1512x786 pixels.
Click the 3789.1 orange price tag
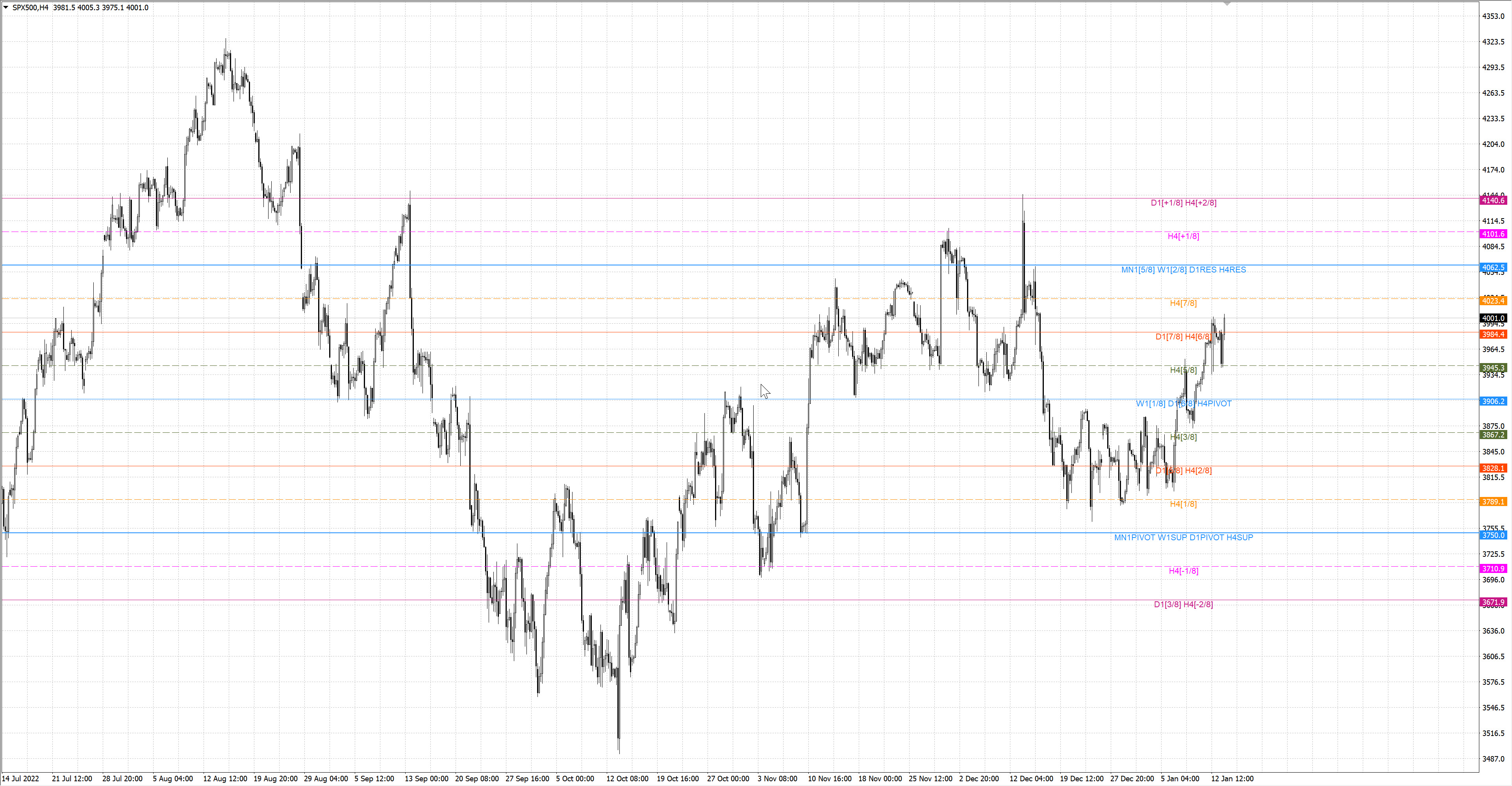pos(1493,502)
